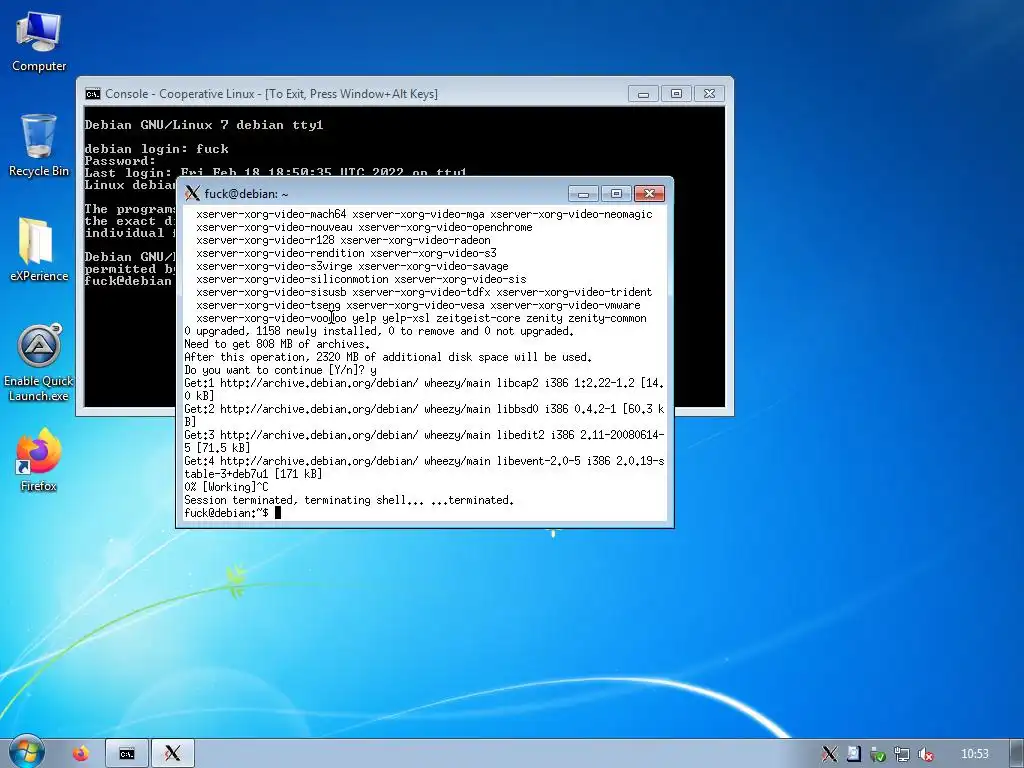1024x768 pixels.
Task: Minimize the fuck@debian xterm window
Action: [x=583, y=193]
